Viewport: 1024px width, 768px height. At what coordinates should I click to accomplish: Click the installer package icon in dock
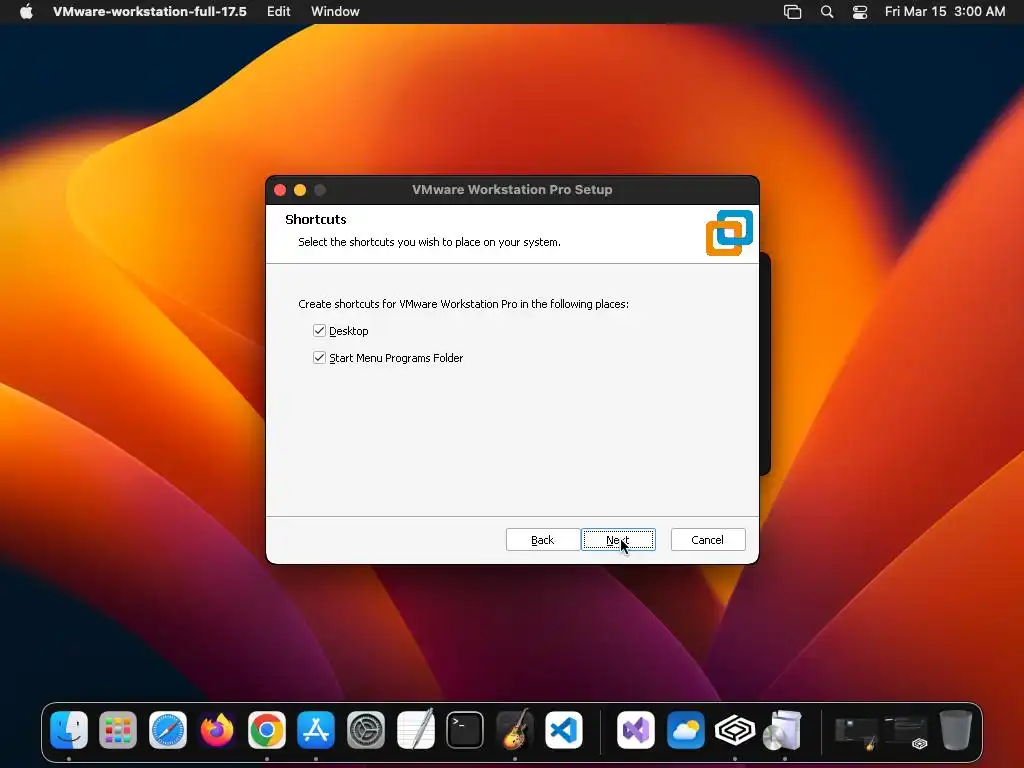[x=783, y=729]
